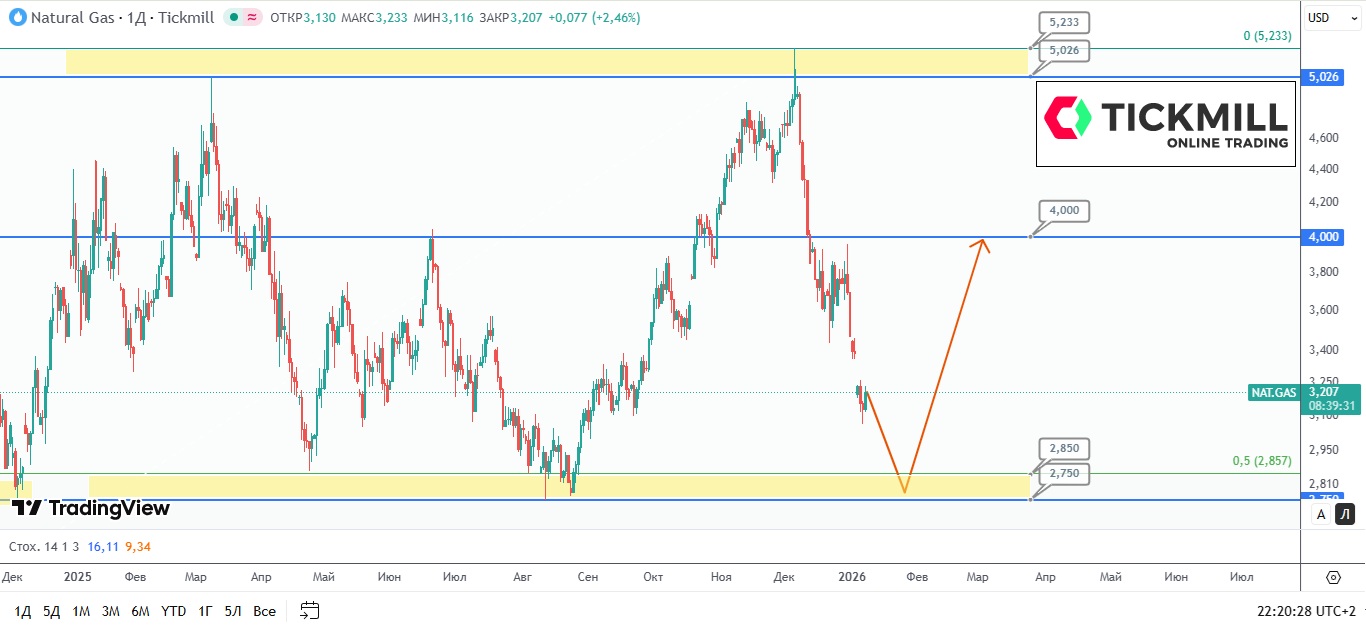Viewport: 1366px width, 626px height.
Task: Click the green market status dot
Action: (x=232, y=18)
